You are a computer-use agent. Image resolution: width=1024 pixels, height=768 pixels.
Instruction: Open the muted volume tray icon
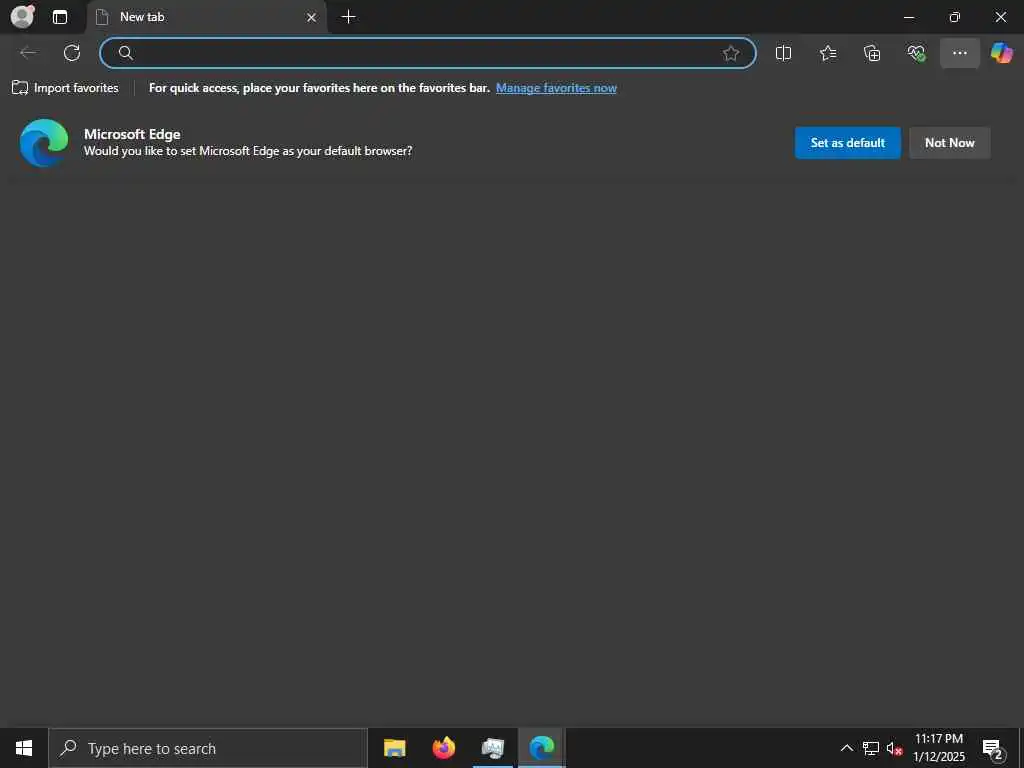click(894, 748)
